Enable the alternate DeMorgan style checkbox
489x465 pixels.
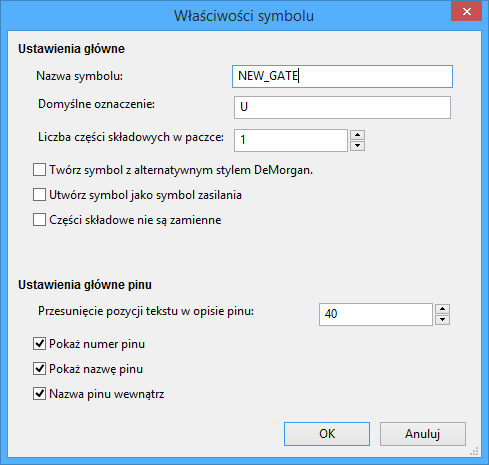point(39,170)
